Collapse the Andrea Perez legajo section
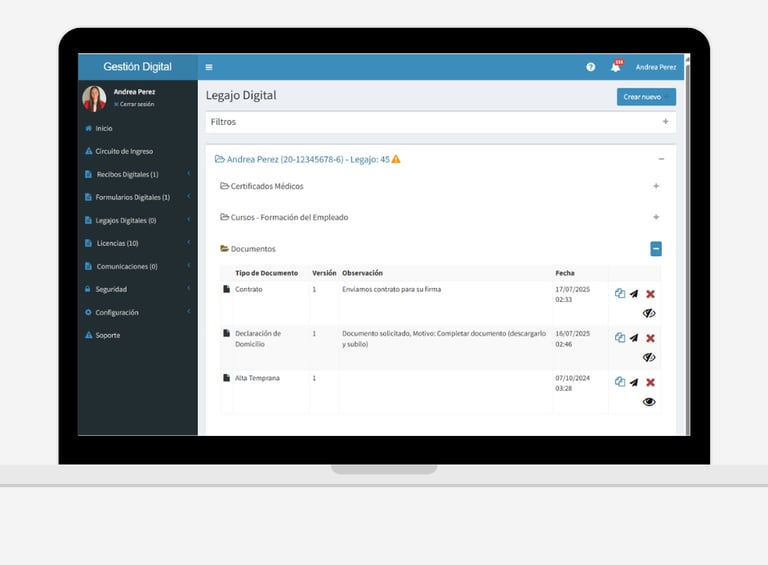The height and width of the screenshot is (565, 768). (661, 159)
